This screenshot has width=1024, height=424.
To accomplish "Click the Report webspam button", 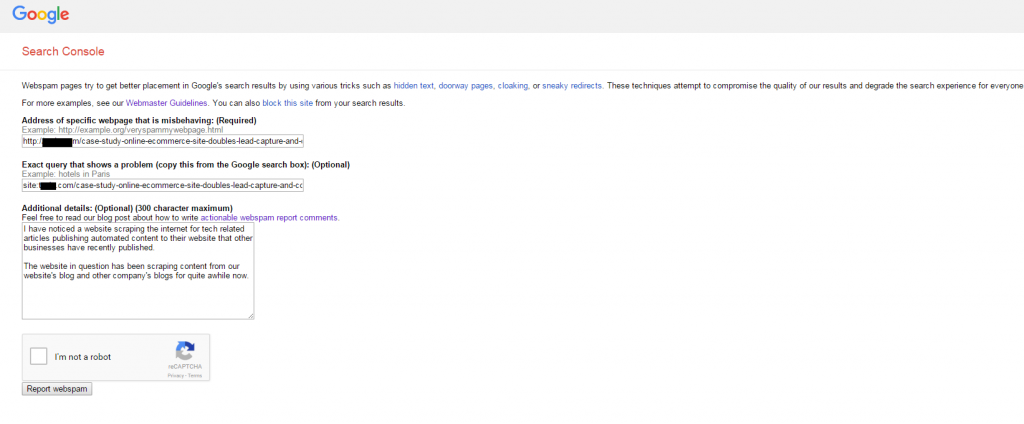I will 57,389.
